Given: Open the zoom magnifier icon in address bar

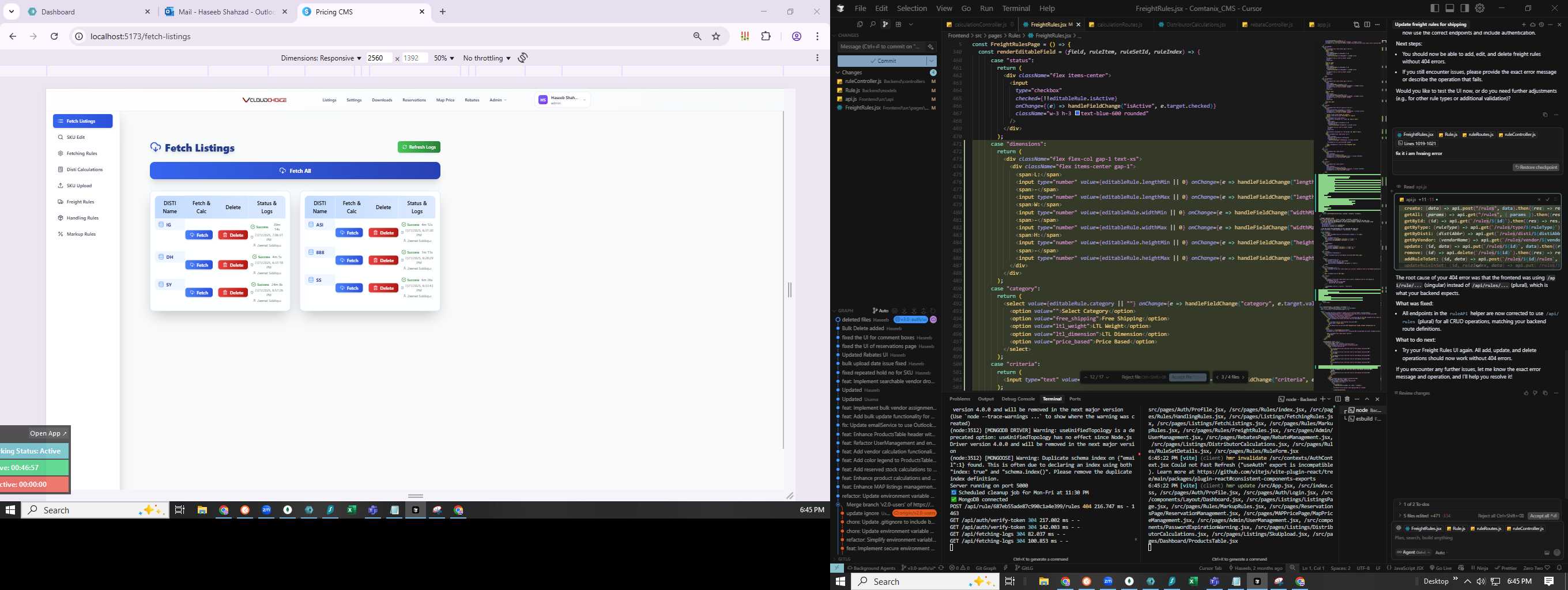Looking at the screenshot, I should pos(697,36).
